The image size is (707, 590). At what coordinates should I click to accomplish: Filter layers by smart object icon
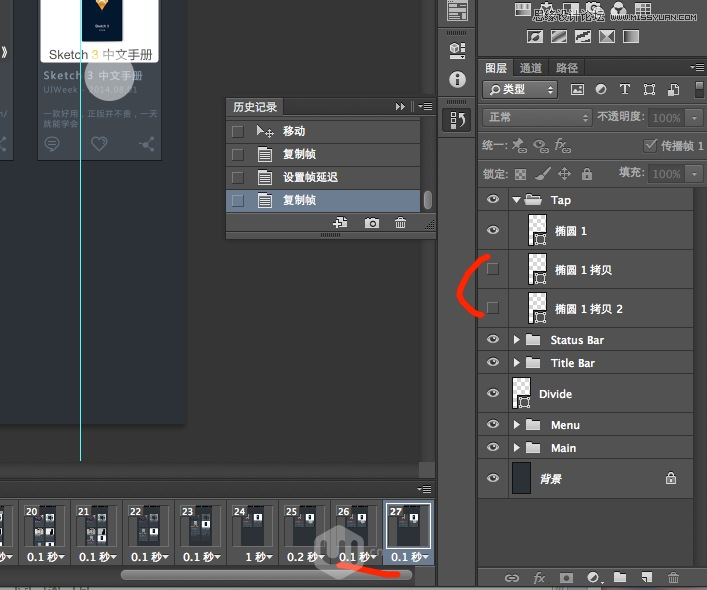pyautogui.click(x=673, y=89)
